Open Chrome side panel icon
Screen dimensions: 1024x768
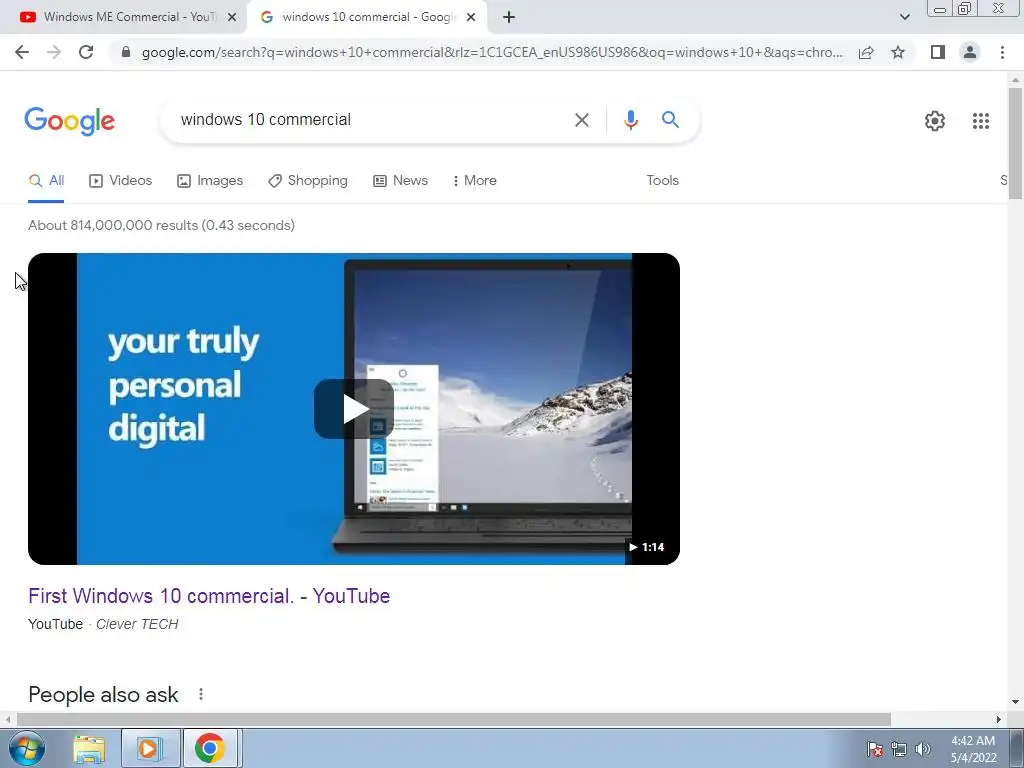pyautogui.click(x=938, y=52)
